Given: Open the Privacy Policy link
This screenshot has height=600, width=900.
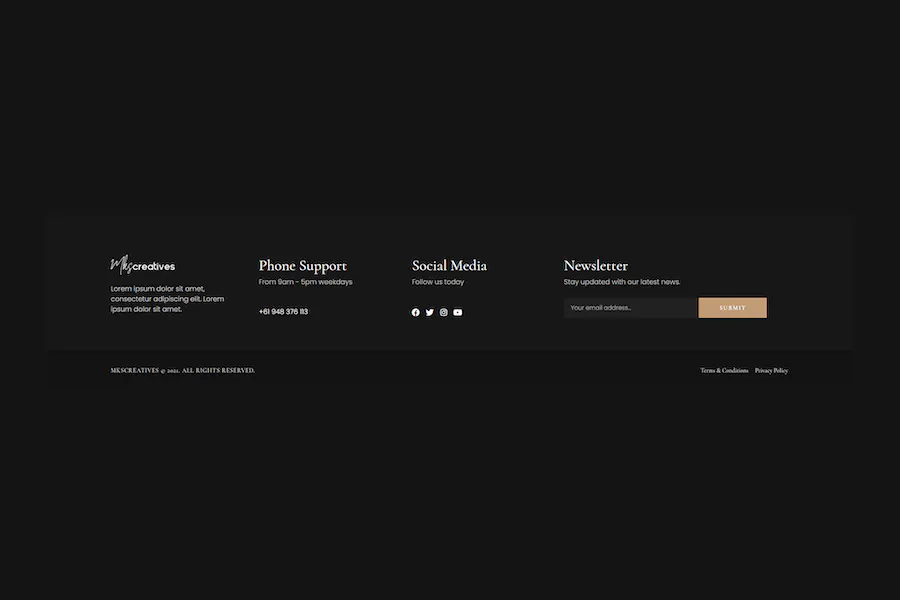Looking at the screenshot, I should [771, 370].
